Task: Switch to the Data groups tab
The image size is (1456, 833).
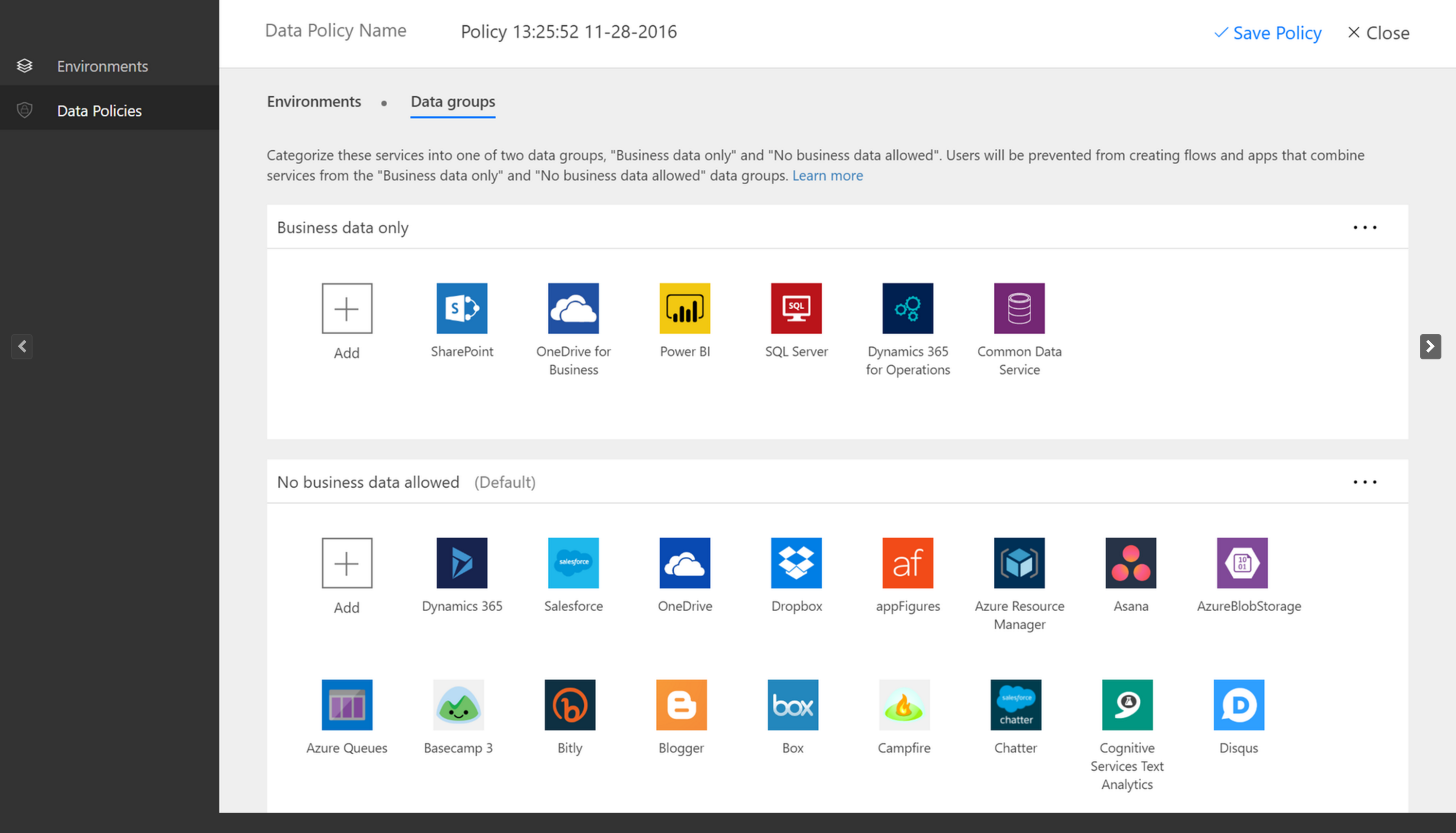Action: click(452, 101)
